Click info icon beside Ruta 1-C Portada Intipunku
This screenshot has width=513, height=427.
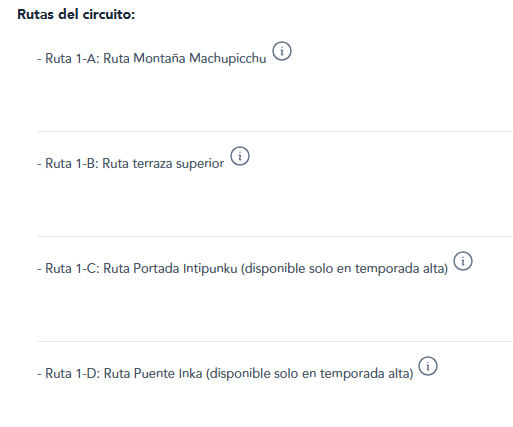point(463,261)
